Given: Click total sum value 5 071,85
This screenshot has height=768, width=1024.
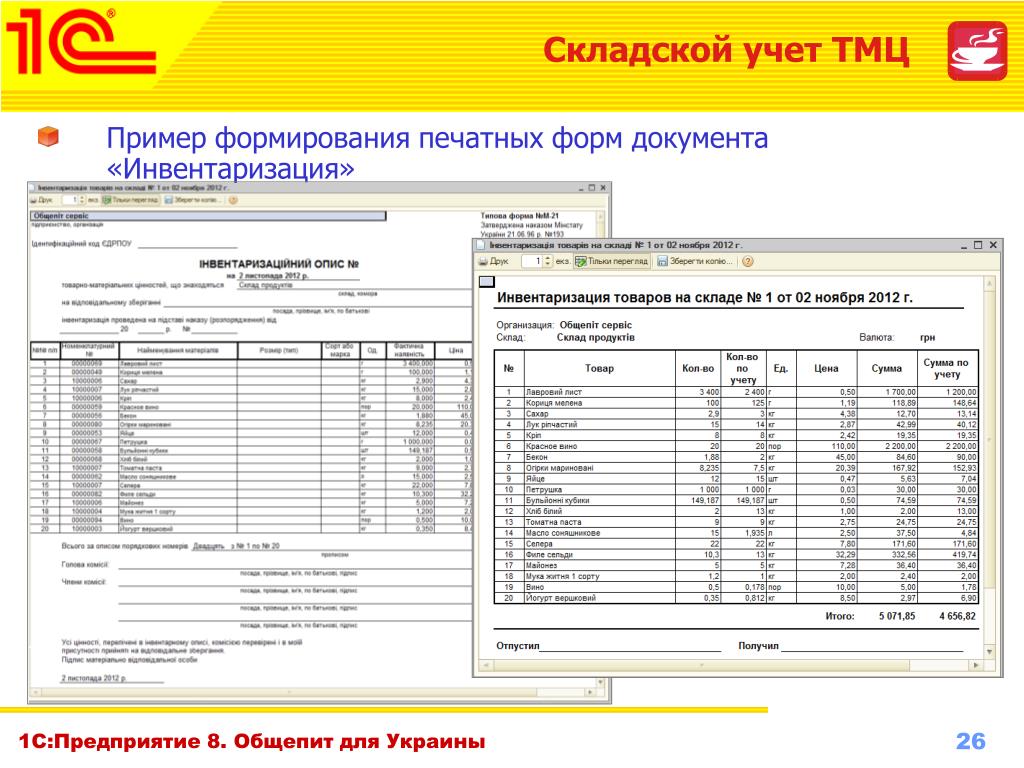Looking at the screenshot, I should click(x=897, y=616).
